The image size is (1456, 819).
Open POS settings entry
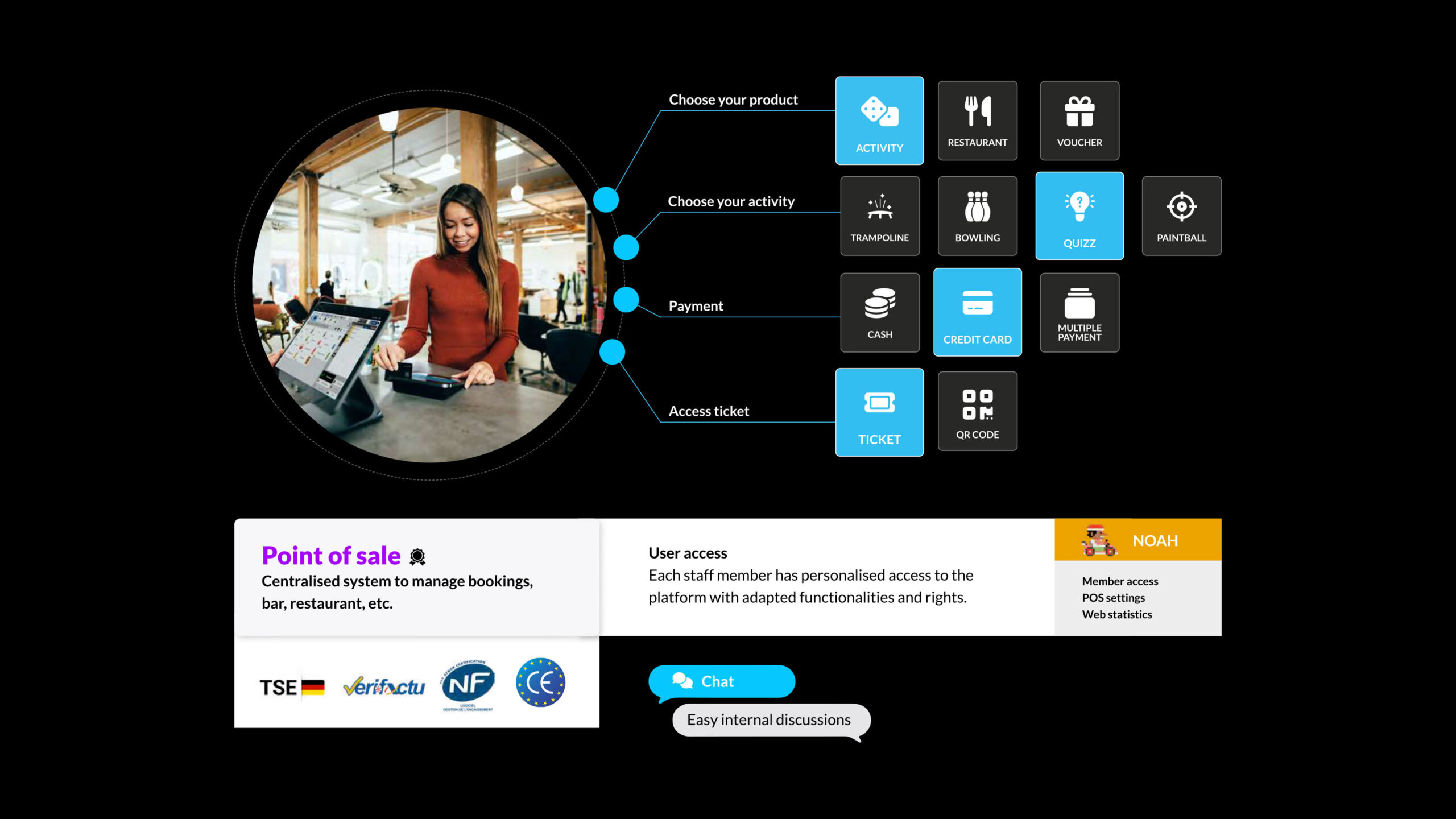tap(1113, 598)
